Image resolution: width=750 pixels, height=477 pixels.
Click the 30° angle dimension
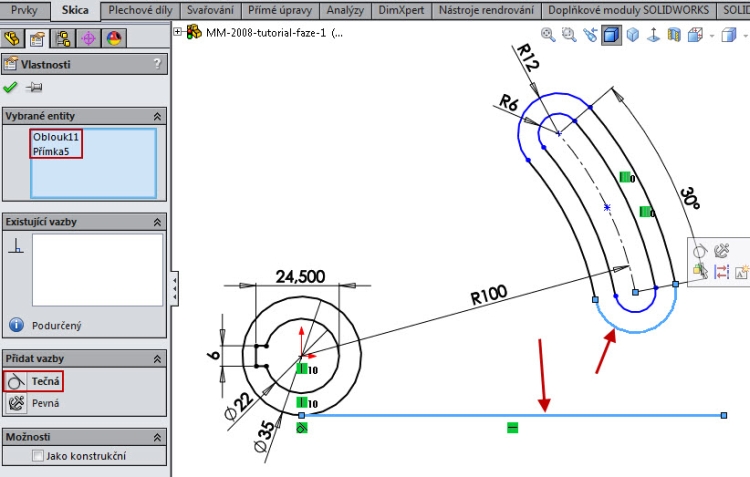[690, 198]
